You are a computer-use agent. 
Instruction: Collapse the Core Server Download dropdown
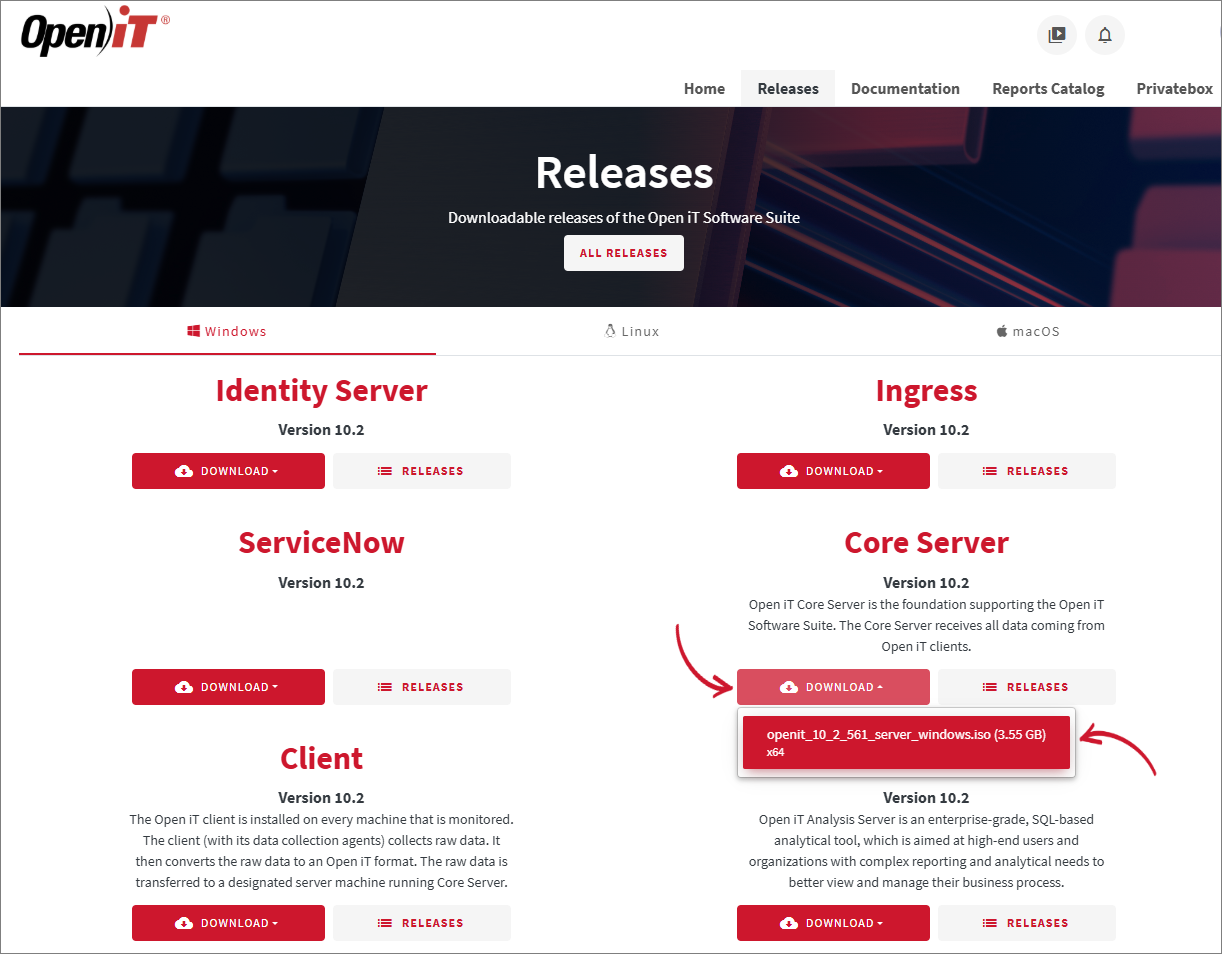(833, 687)
